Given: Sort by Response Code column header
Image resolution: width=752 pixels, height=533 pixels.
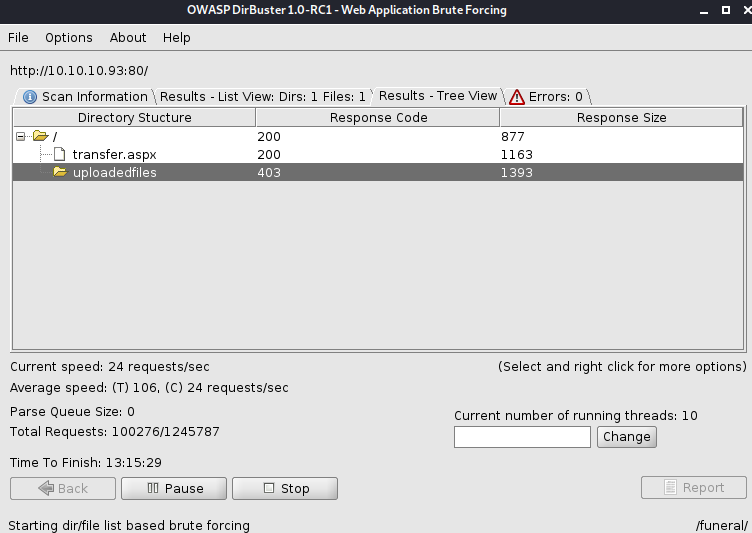Looking at the screenshot, I should (378, 118).
